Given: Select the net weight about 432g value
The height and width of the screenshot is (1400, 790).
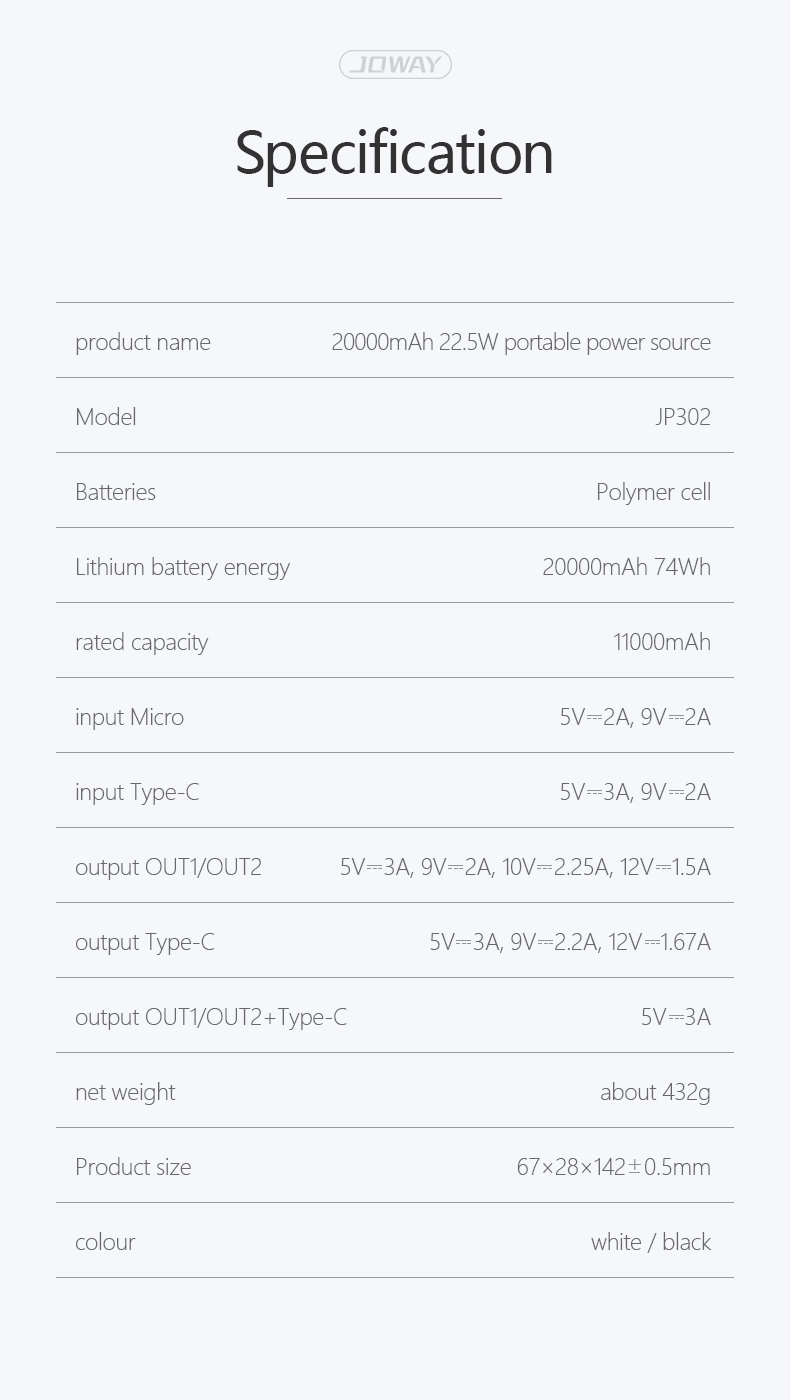Looking at the screenshot, I should pyautogui.click(x=655, y=1092).
